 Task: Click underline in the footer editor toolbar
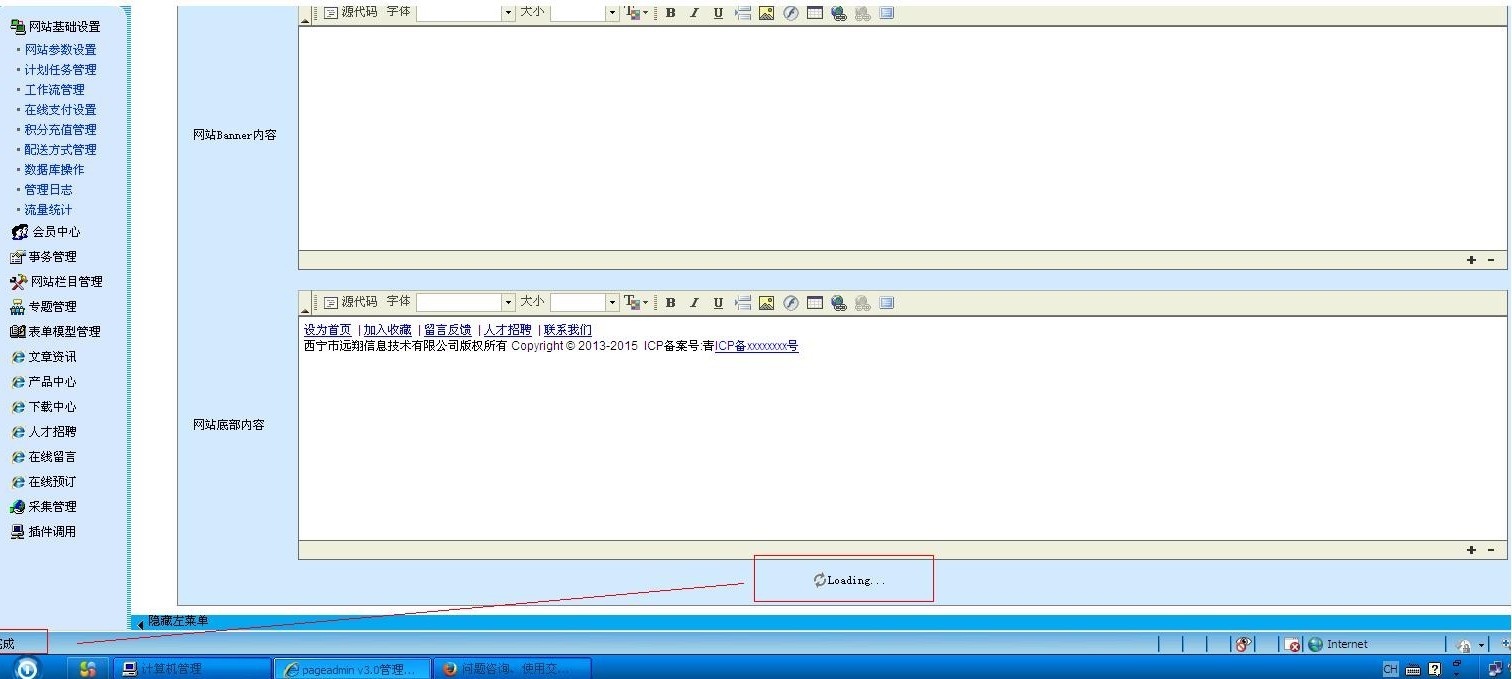(x=718, y=303)
